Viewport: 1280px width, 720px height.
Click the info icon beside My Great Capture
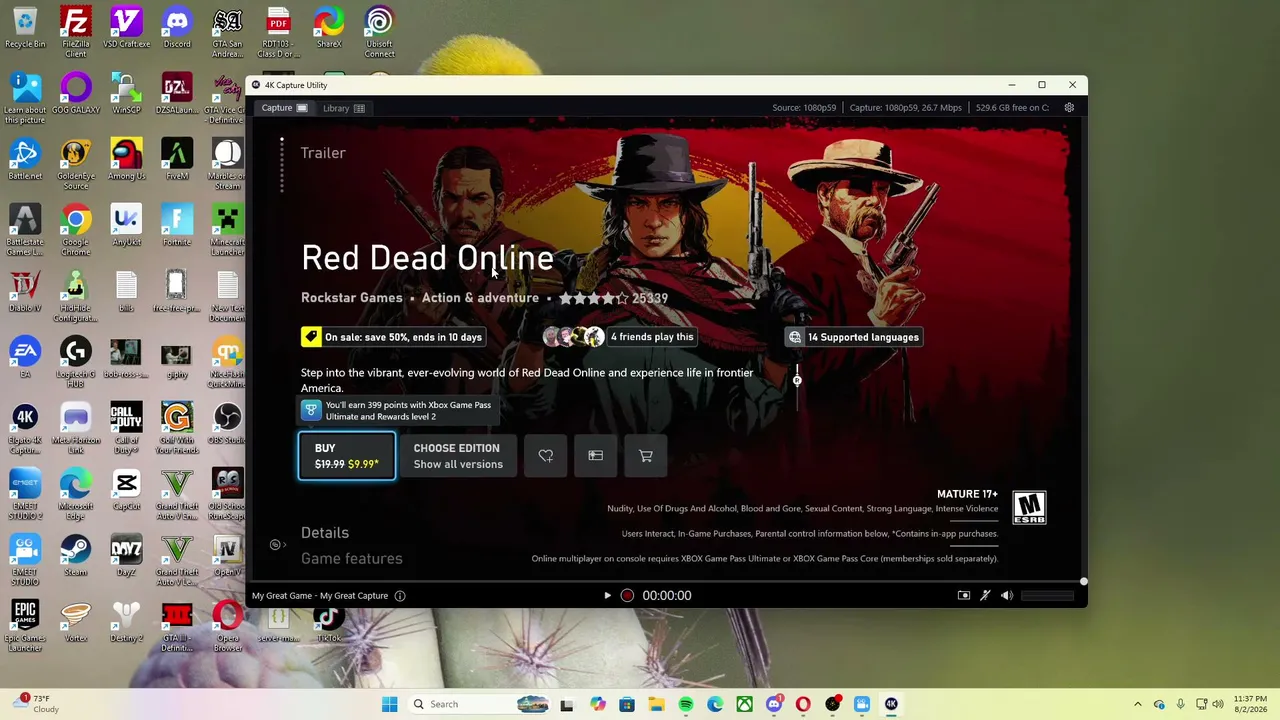[x=400, y=596]
